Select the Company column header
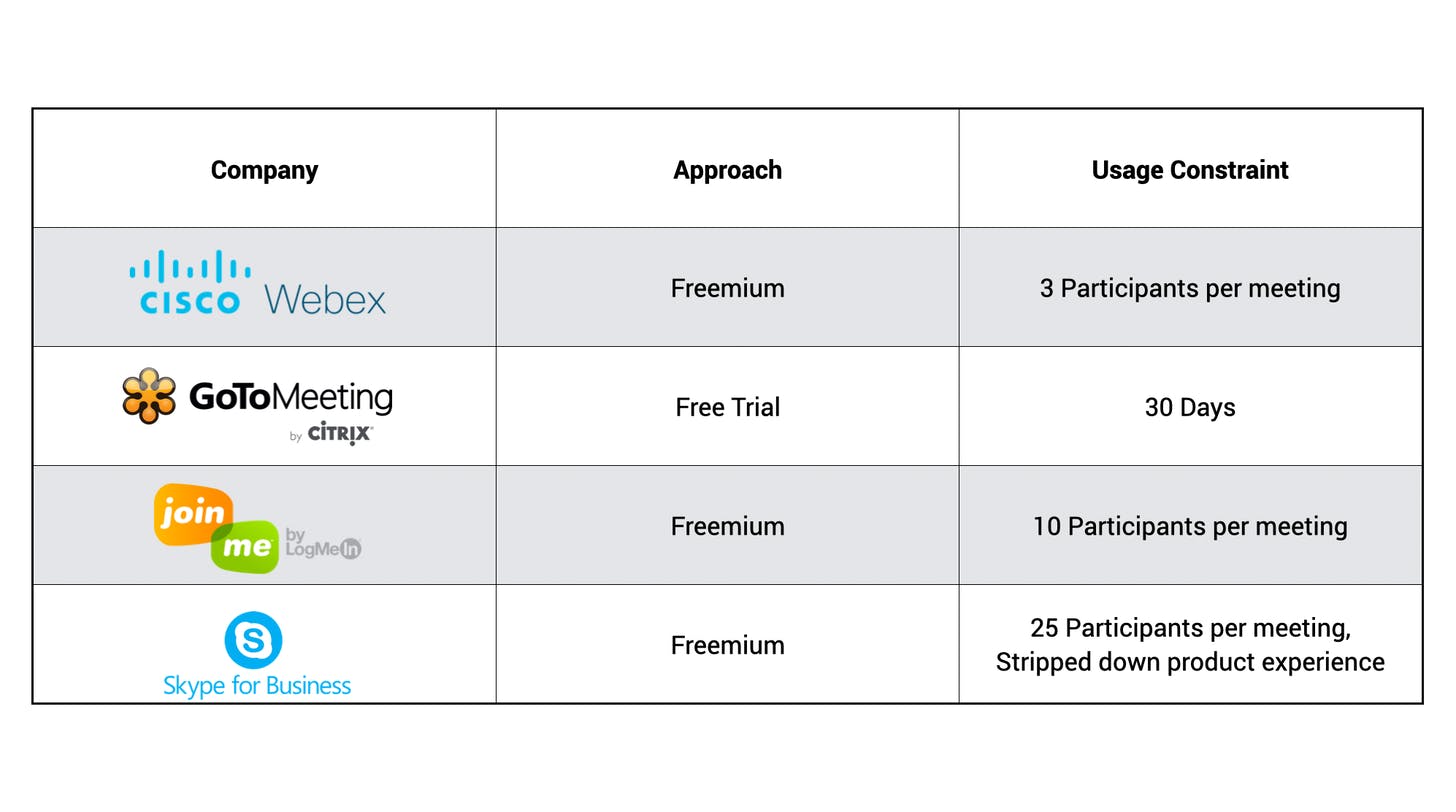Screen dimensions: 1456x812 pos(264,170)
